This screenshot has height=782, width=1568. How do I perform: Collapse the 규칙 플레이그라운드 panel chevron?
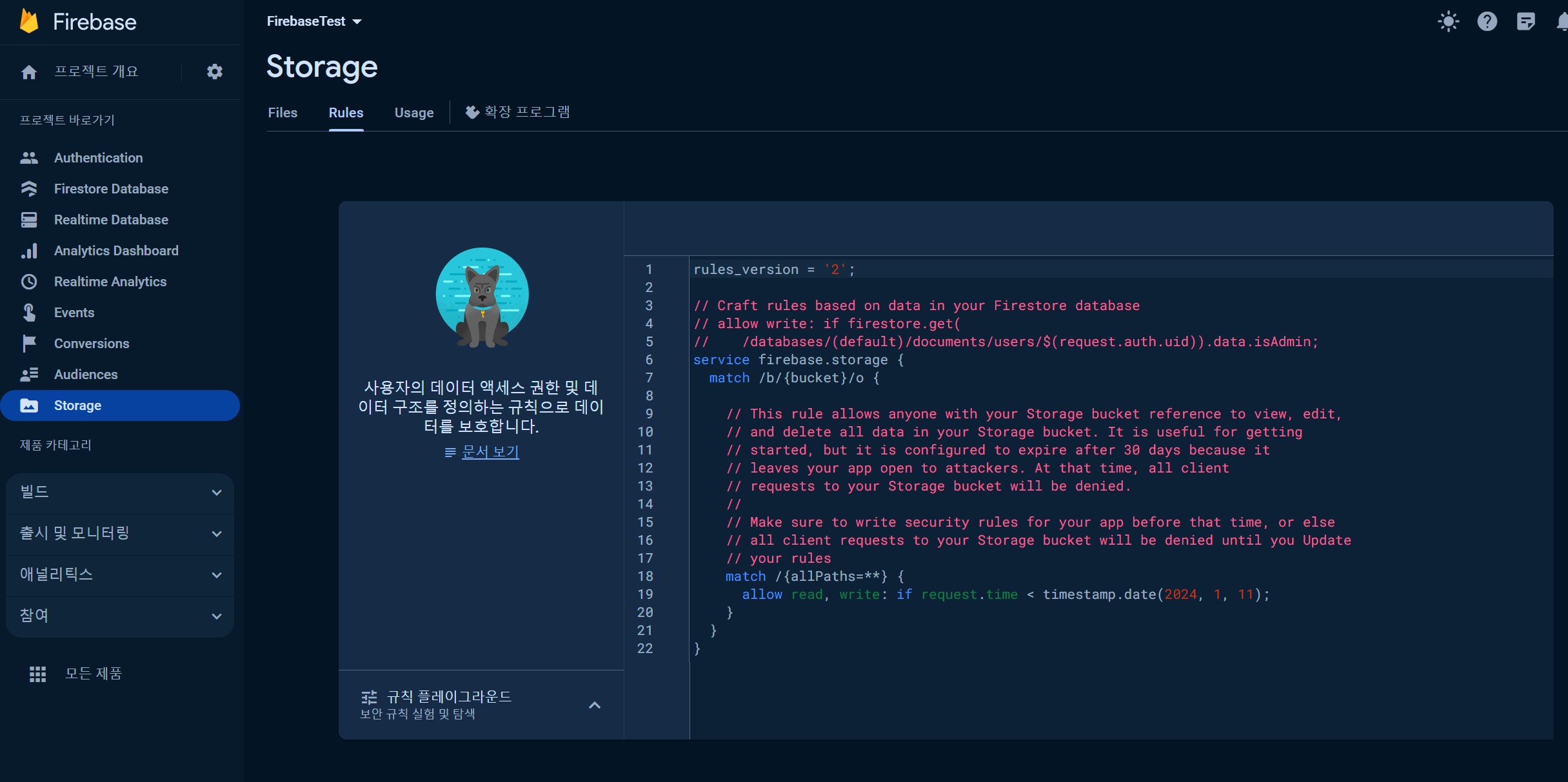595,705
